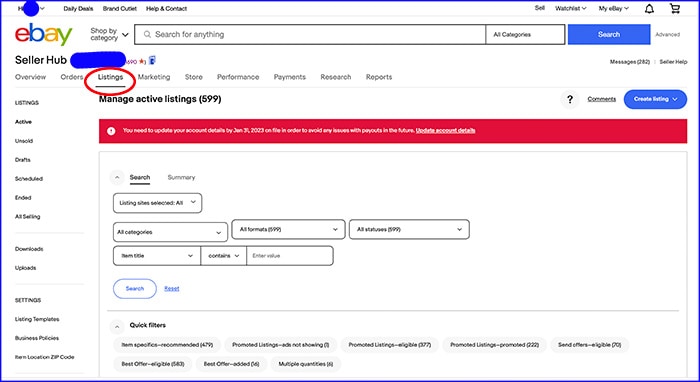Click the Search for anything field
Screen dimensions: 700x382
pos(310,34)
